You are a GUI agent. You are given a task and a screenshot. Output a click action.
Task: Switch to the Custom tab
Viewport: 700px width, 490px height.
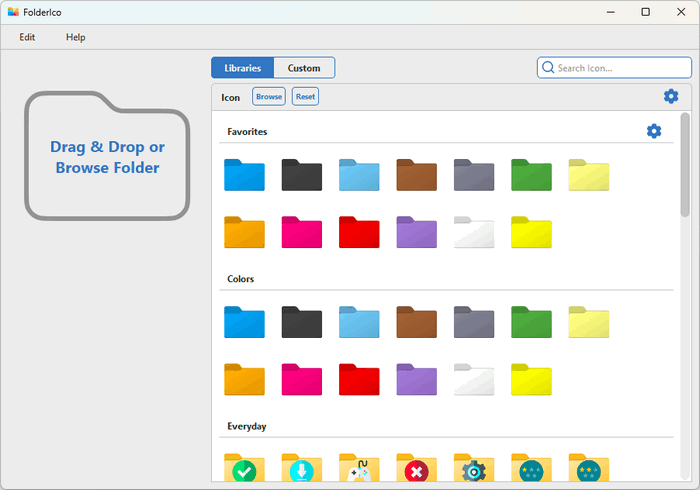click(x=304, y=68)
